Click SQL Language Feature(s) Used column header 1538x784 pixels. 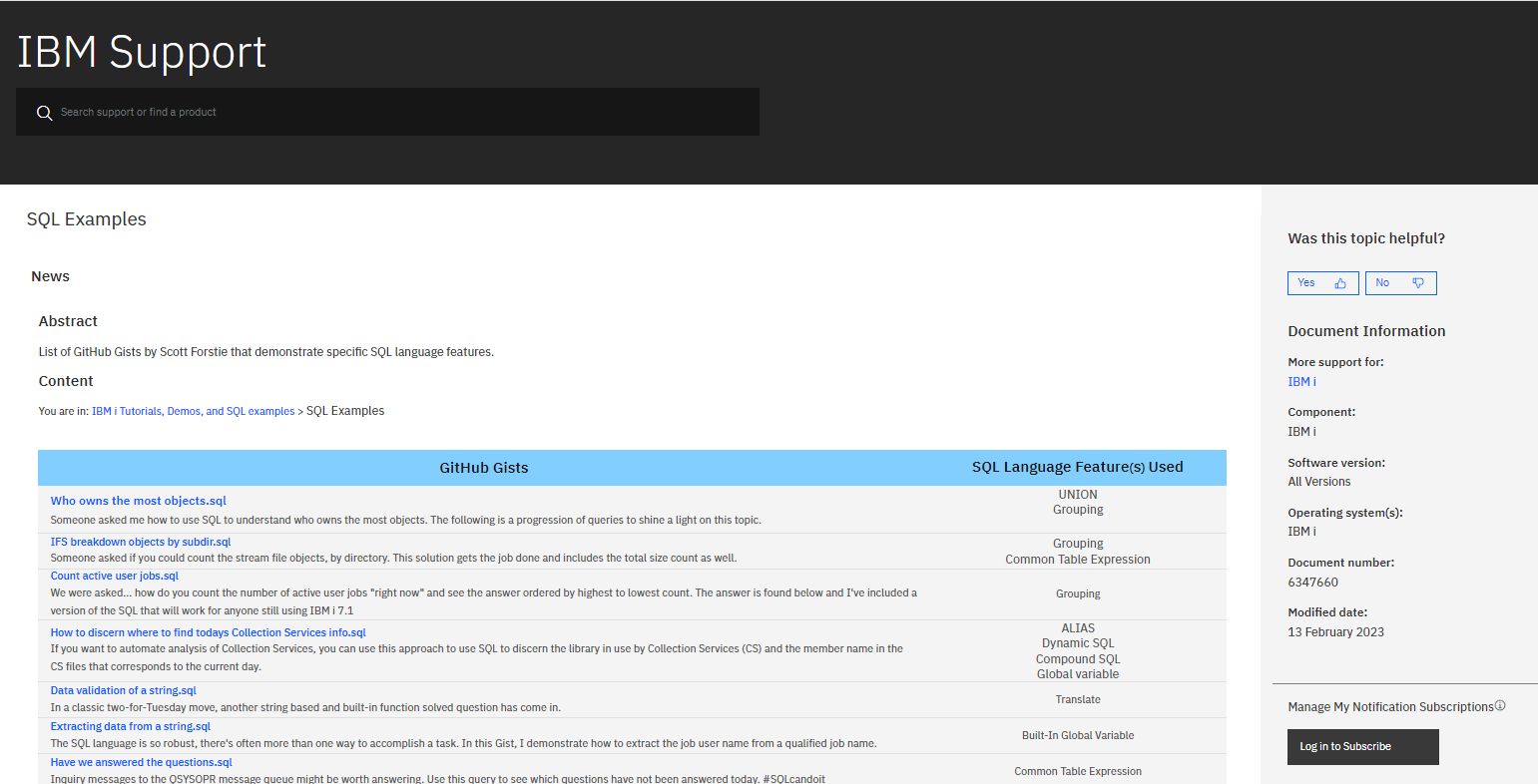tap(1078, 467)
